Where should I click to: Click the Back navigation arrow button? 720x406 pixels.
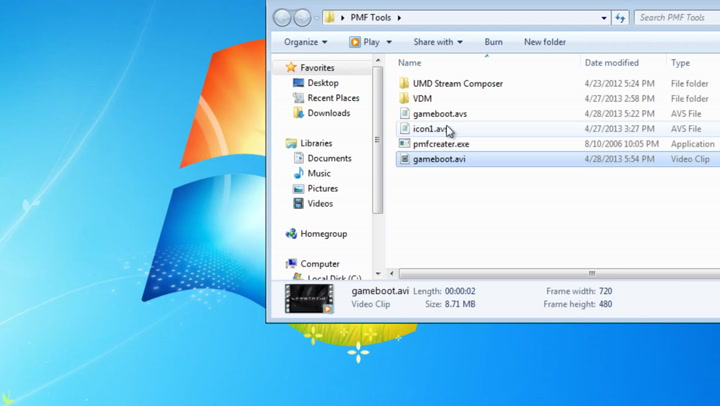pyautogui.click(x=282, y=17)
